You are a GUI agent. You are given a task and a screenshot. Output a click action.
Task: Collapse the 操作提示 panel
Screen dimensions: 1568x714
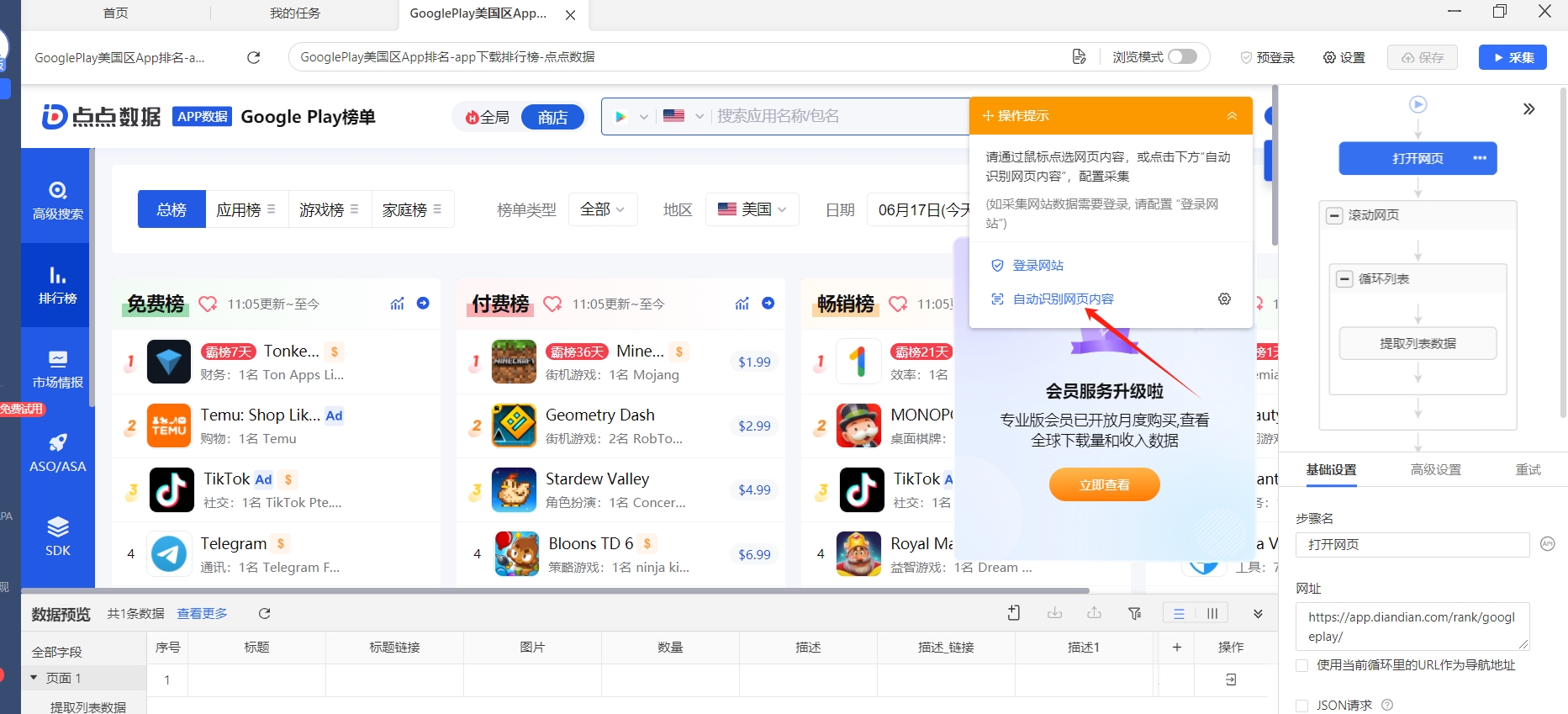[1232, 116]
